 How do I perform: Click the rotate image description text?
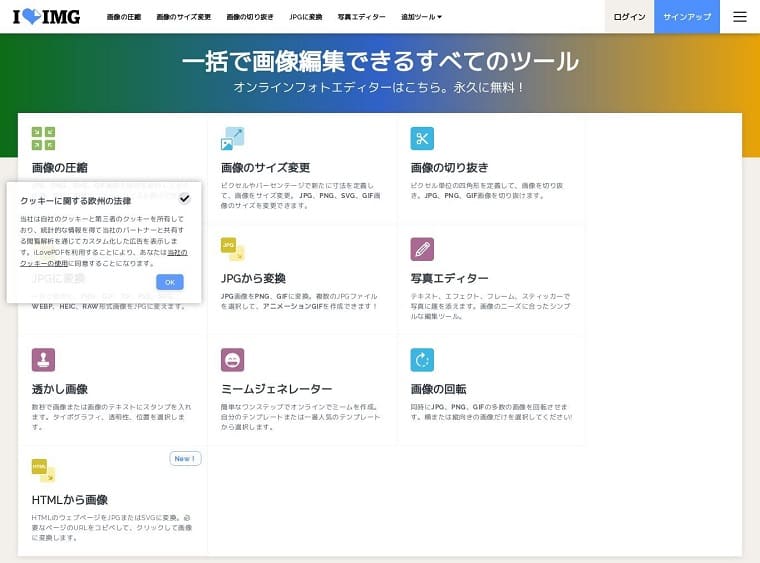[x=491, y=411]
